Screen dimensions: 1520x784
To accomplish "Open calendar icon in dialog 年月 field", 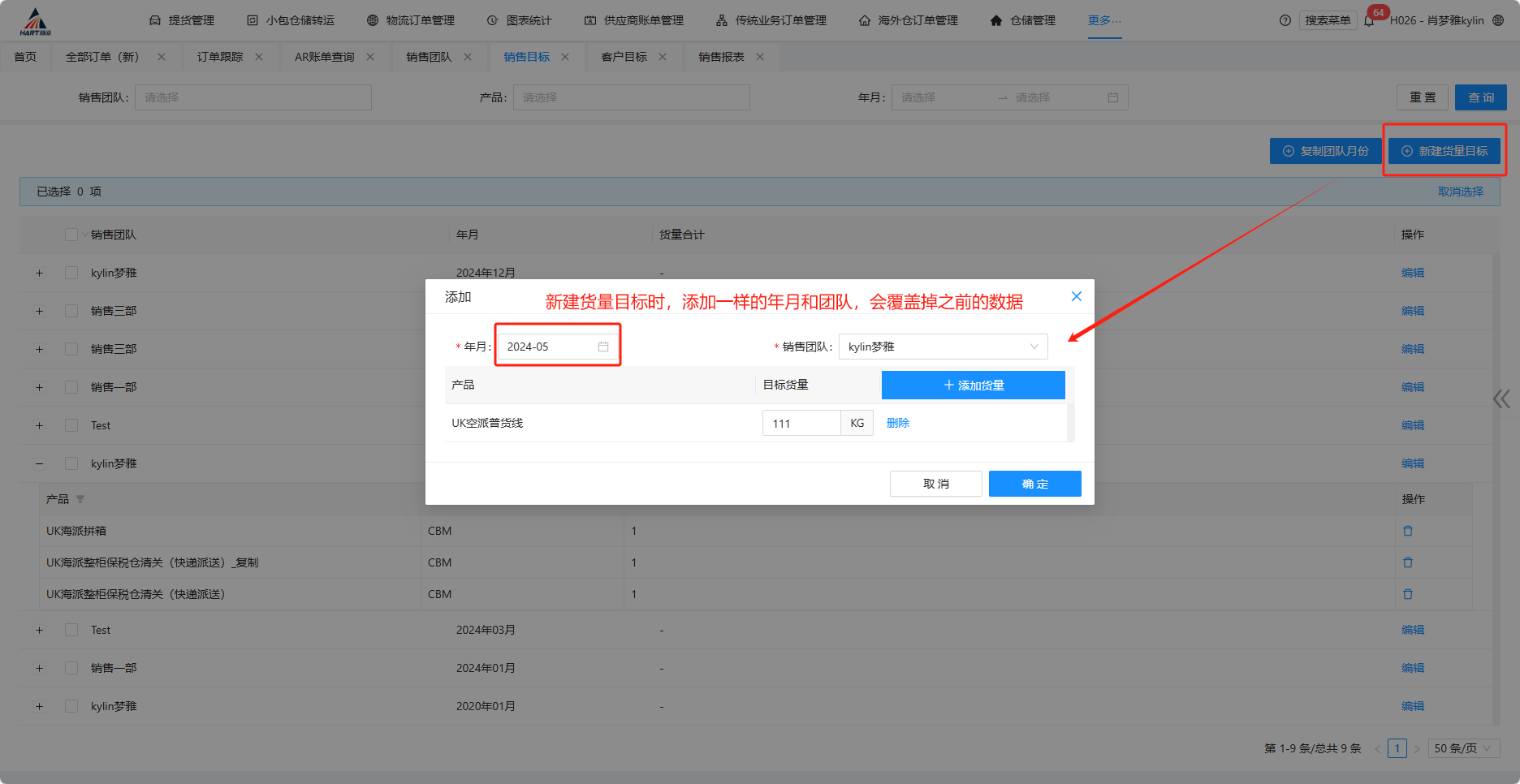I will [603, 347].
